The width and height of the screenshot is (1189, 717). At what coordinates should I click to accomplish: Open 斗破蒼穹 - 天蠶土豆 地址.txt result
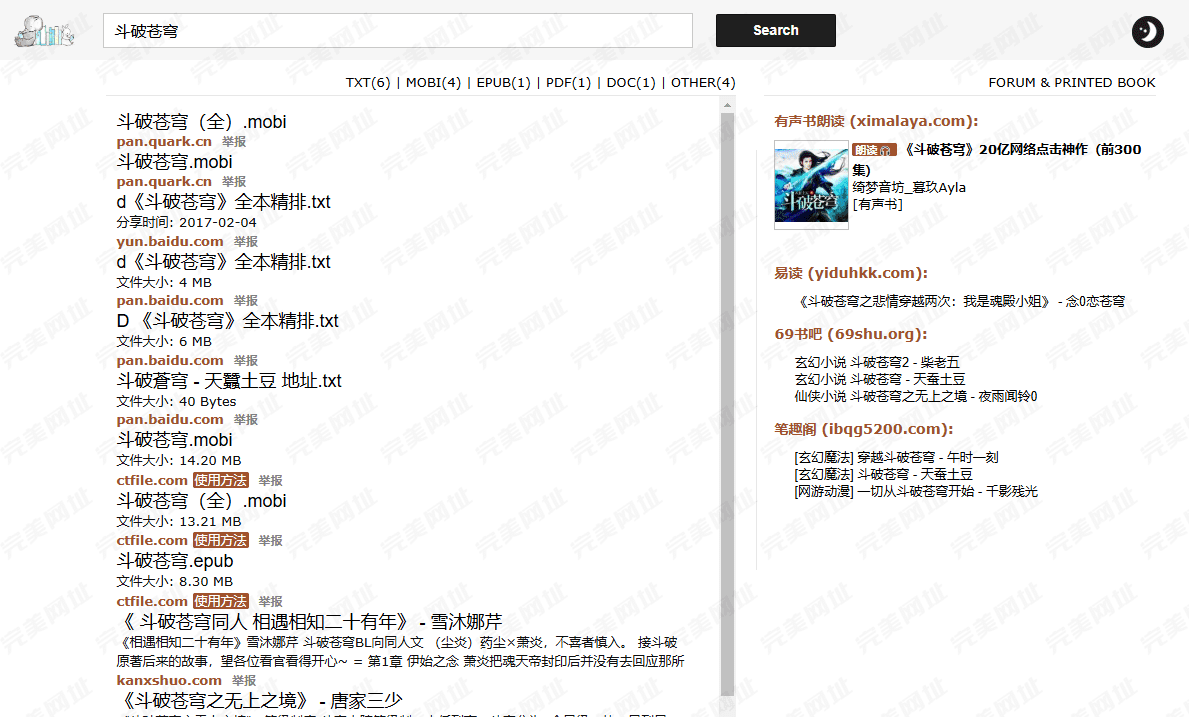pyautogui.click(x=229, y=380)
